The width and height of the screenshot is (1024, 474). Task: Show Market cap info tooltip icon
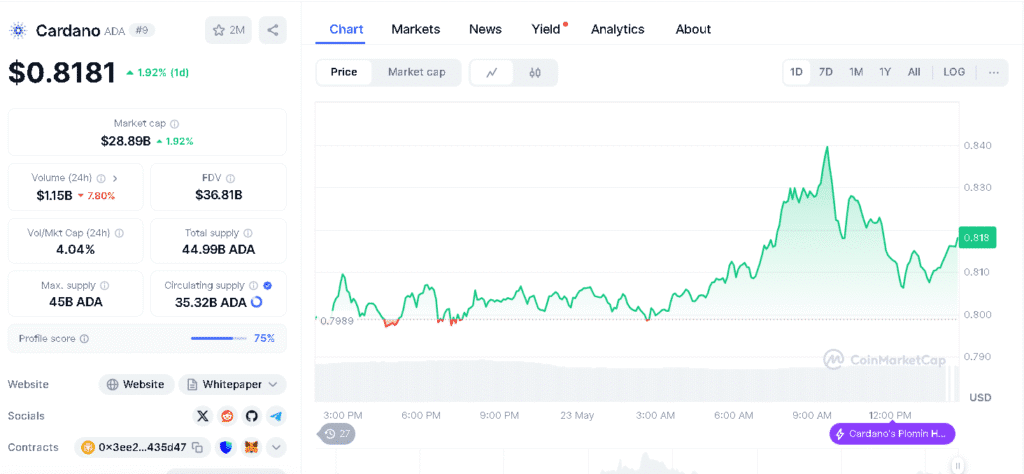coord(175,123)
